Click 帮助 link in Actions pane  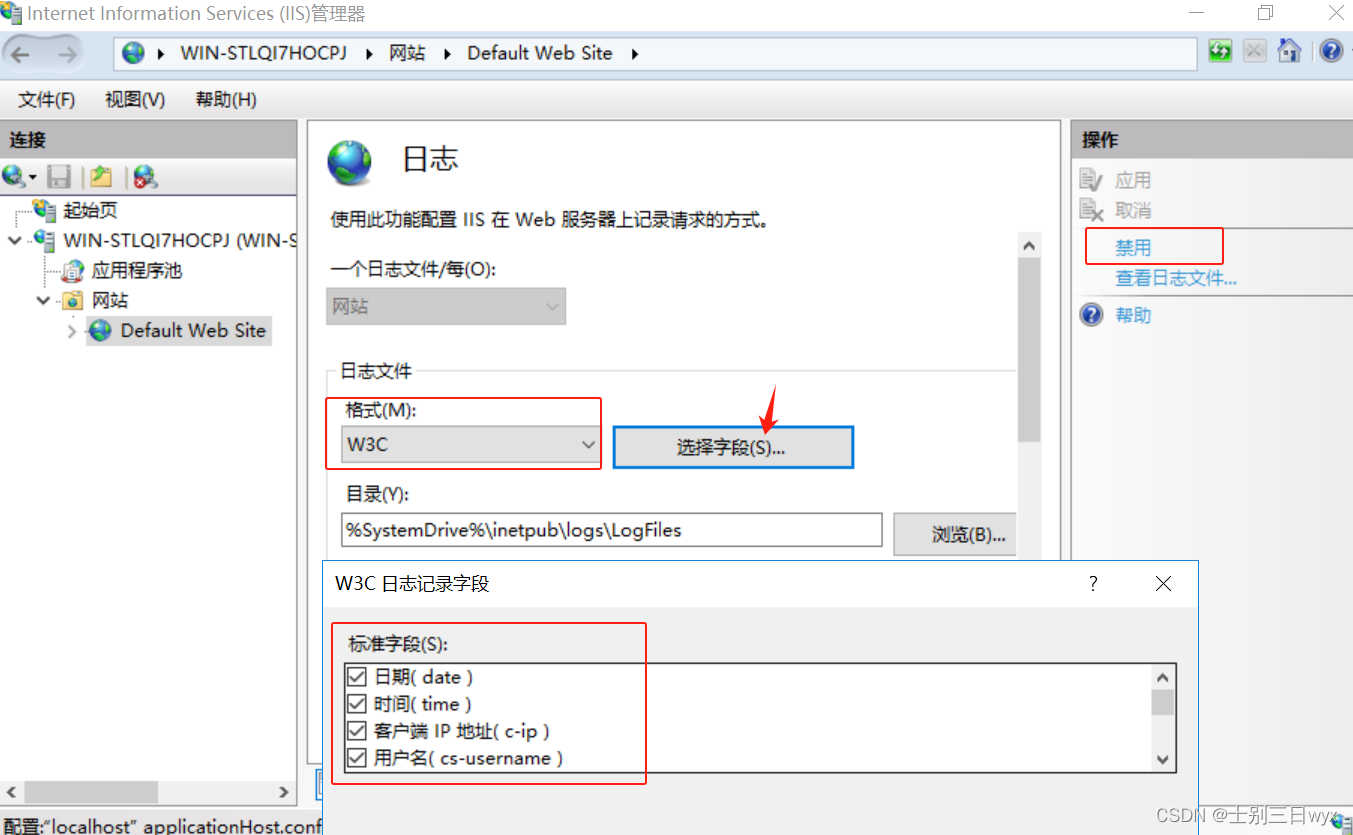tap(1134, 315)
